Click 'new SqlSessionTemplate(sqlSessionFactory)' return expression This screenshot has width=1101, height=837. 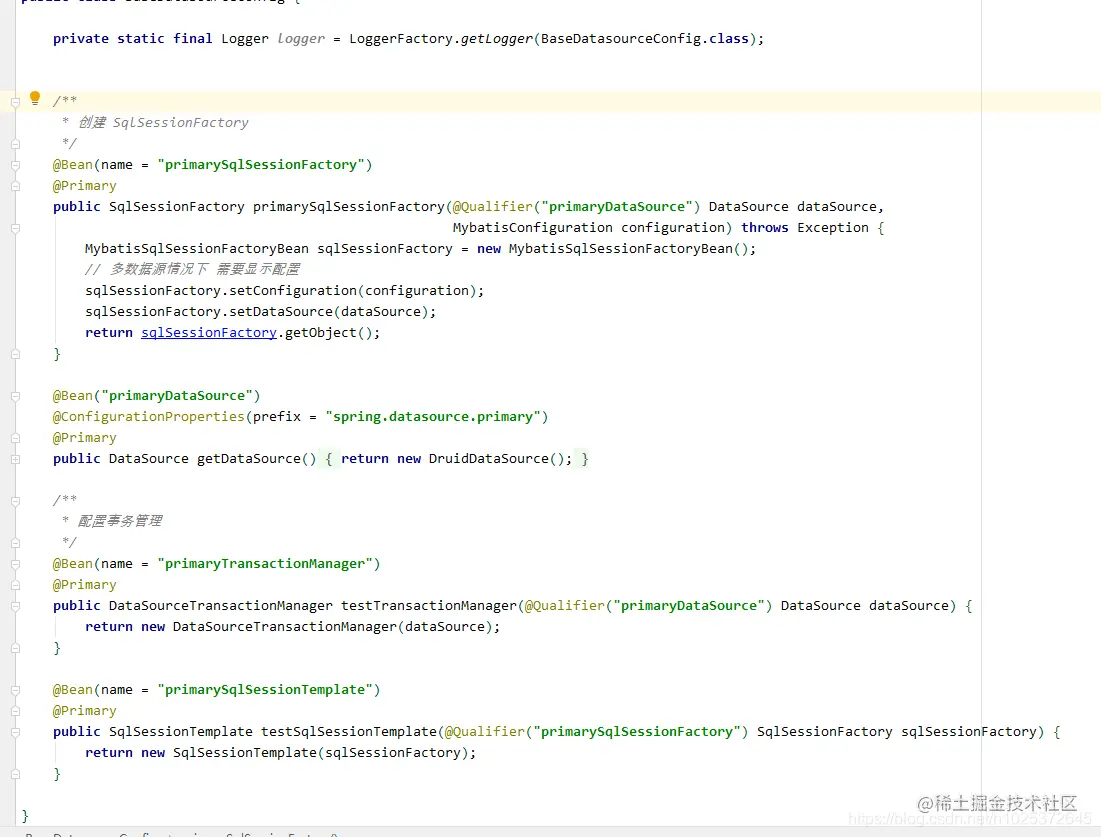pos(304,753)
